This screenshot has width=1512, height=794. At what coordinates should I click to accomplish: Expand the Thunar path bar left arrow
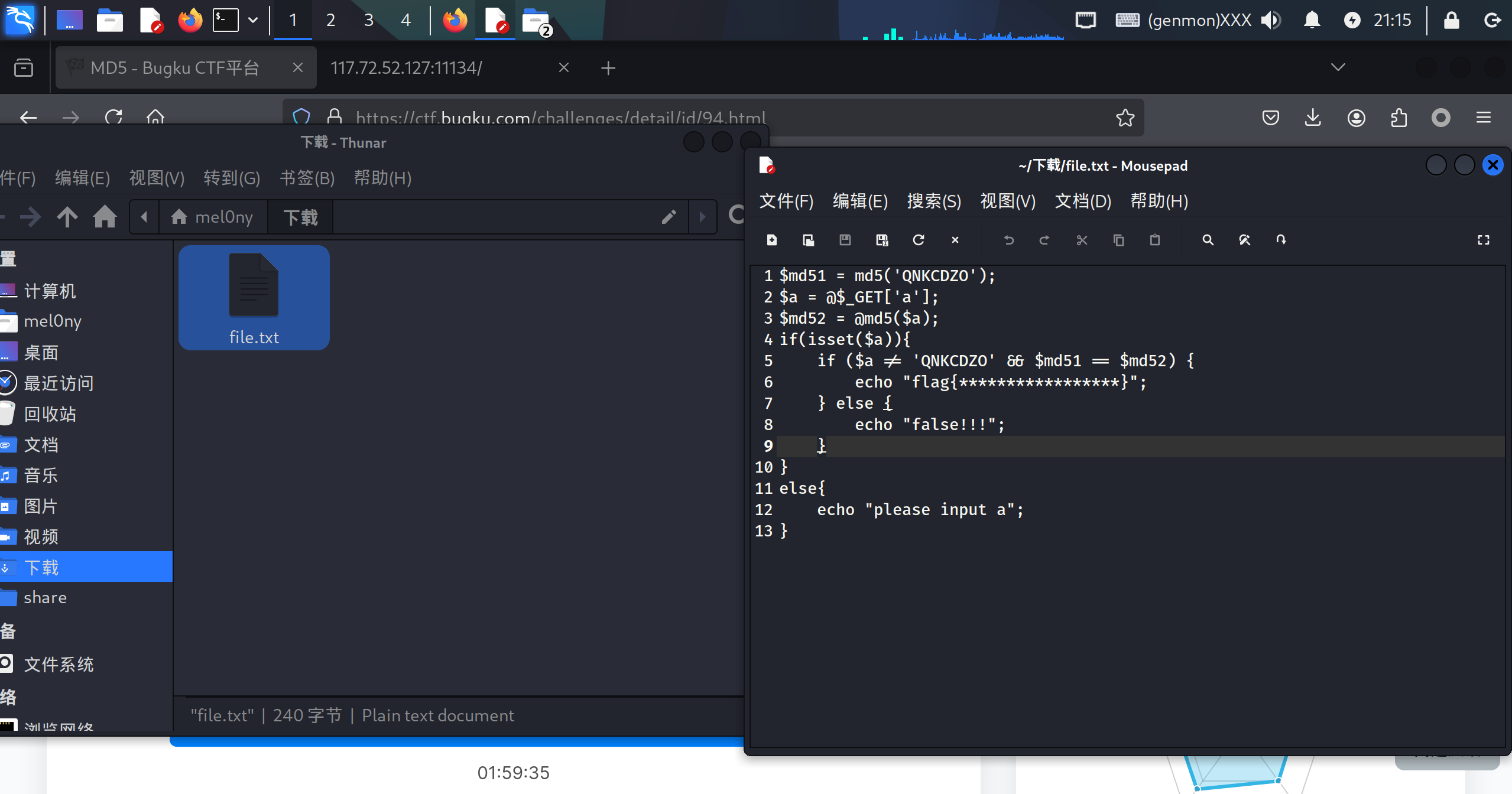click(x=144, y=217)
